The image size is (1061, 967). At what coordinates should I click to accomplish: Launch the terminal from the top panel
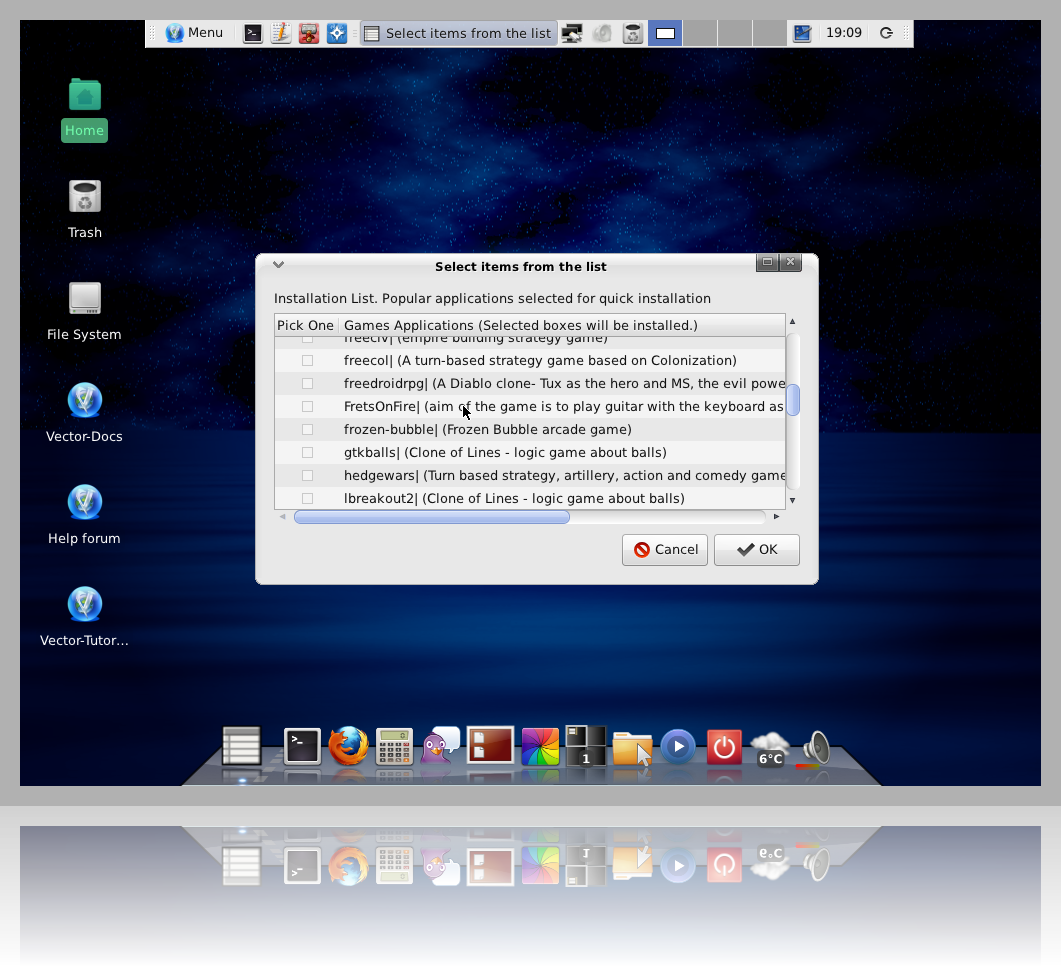tap(254, 33)
